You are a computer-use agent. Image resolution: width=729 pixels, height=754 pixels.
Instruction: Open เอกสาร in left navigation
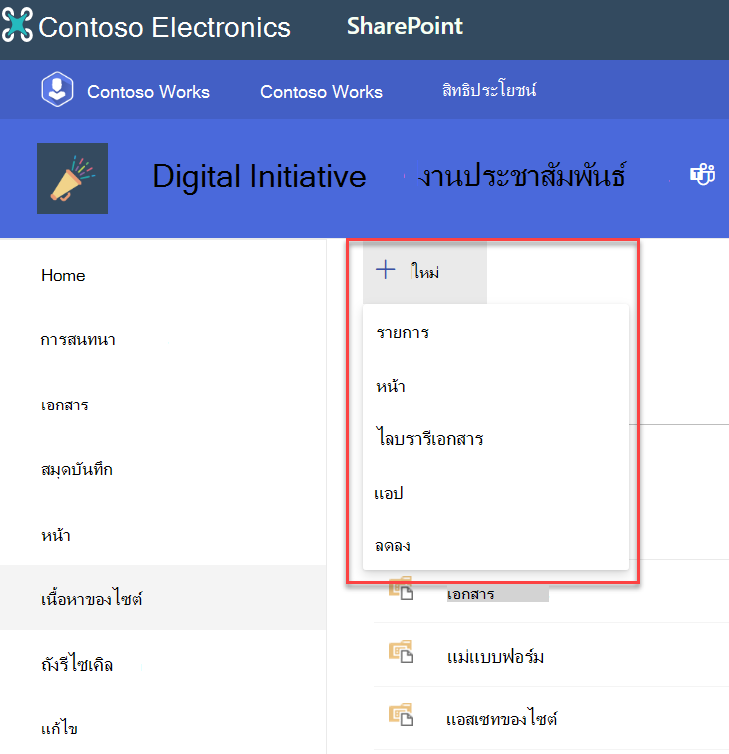[64, 405]
